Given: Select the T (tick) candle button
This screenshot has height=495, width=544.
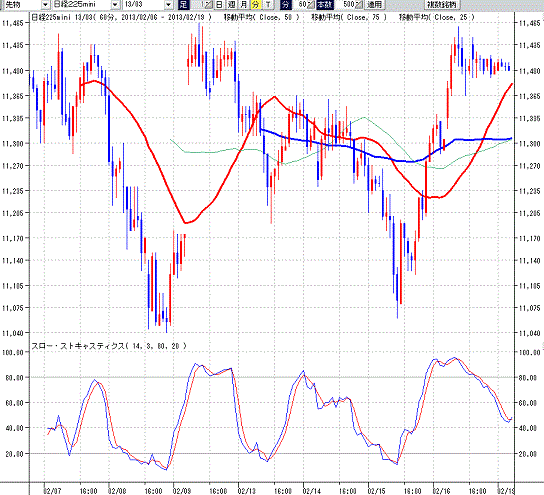Looking at the screenshot, I should coord(268,5).
